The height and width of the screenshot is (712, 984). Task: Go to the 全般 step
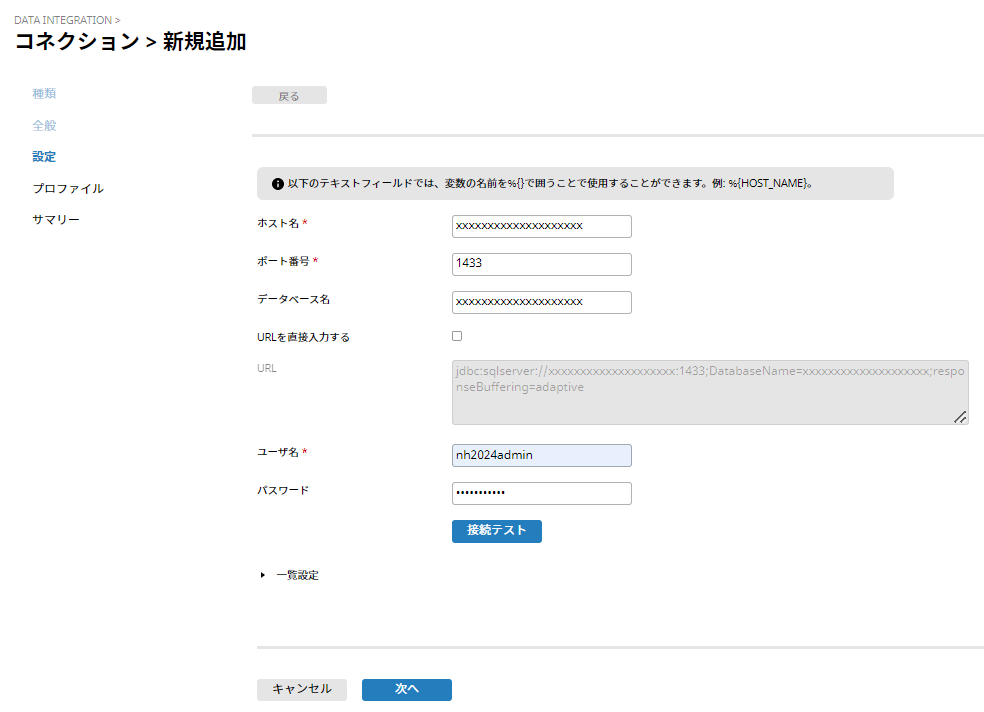point(44,125)
